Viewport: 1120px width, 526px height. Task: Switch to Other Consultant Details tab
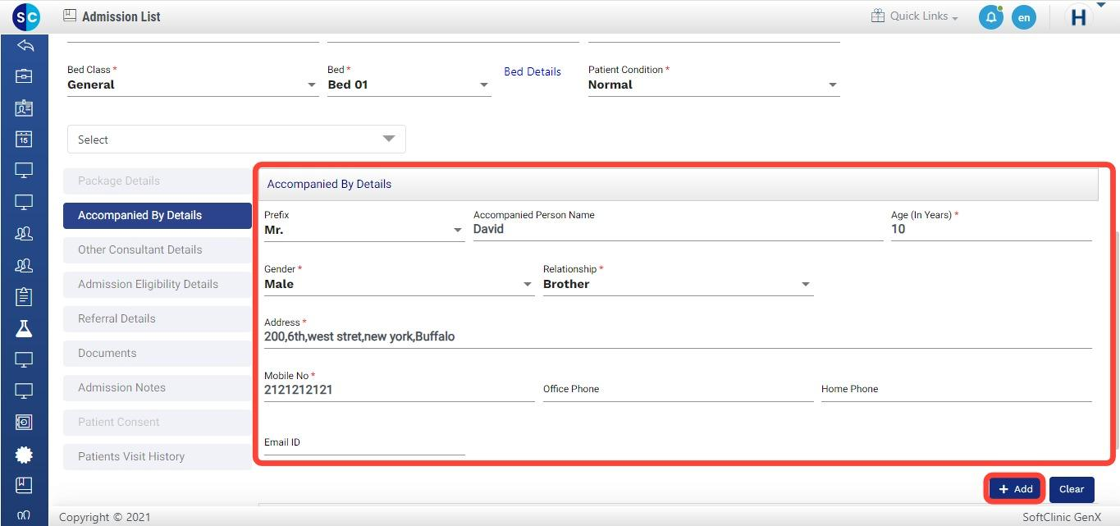157,250
